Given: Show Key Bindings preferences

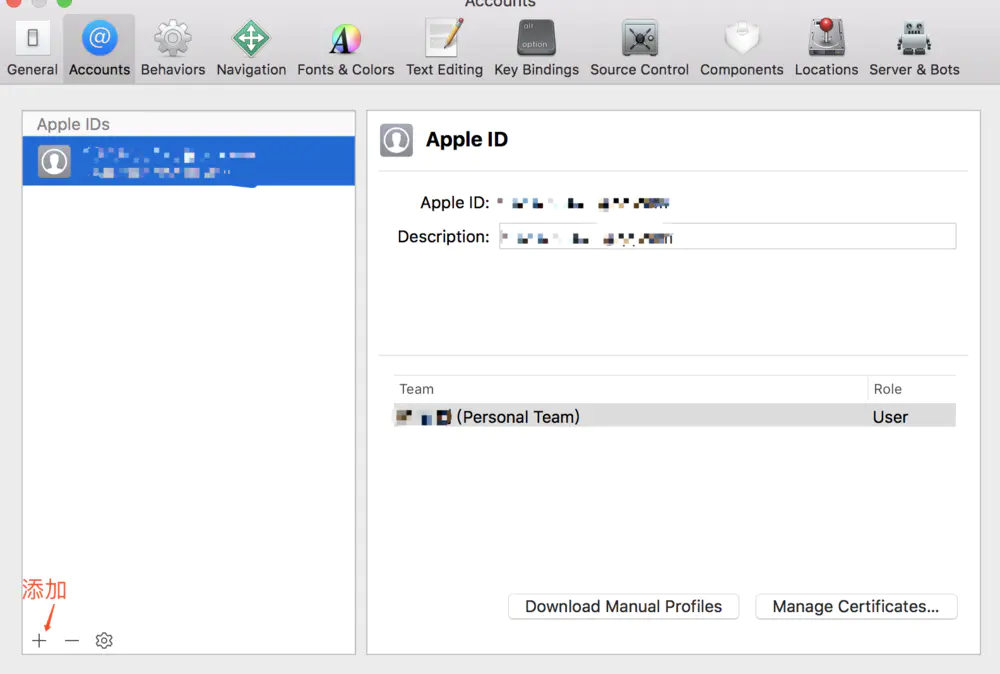Looking at the screenshot, I should (x=536, y=49).
